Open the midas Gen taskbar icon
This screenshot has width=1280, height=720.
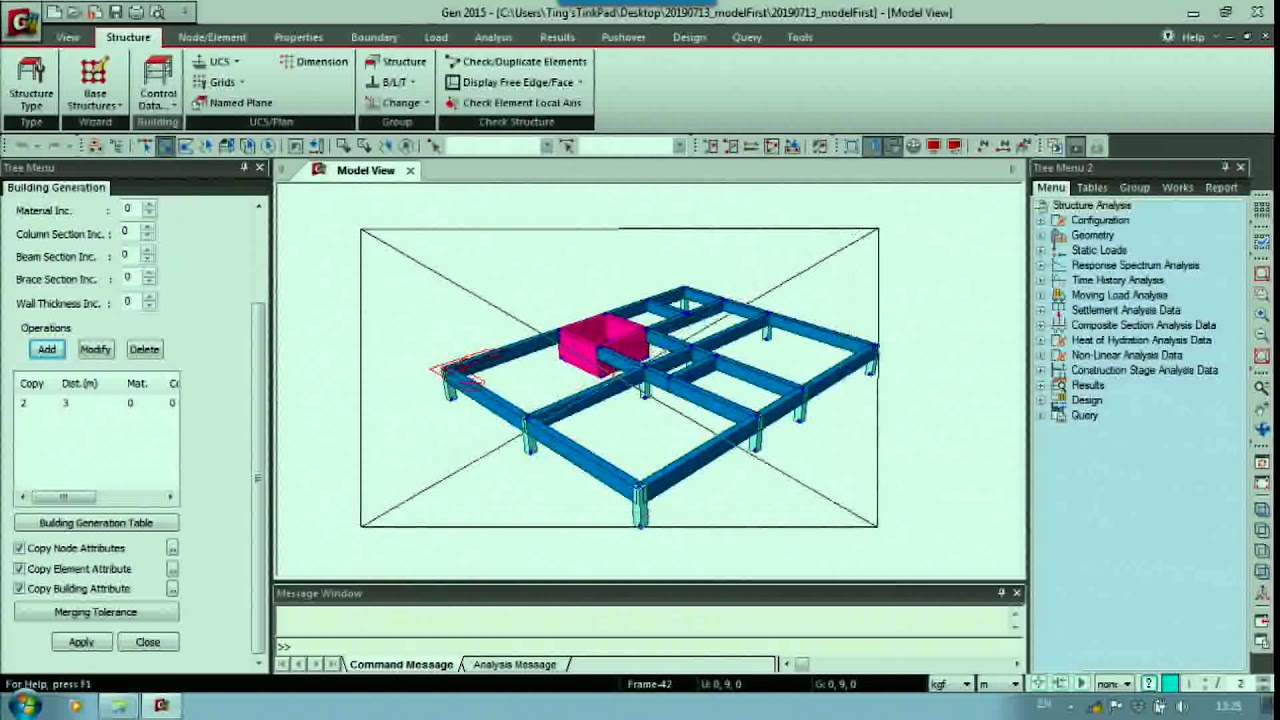(x=161, y=706)
